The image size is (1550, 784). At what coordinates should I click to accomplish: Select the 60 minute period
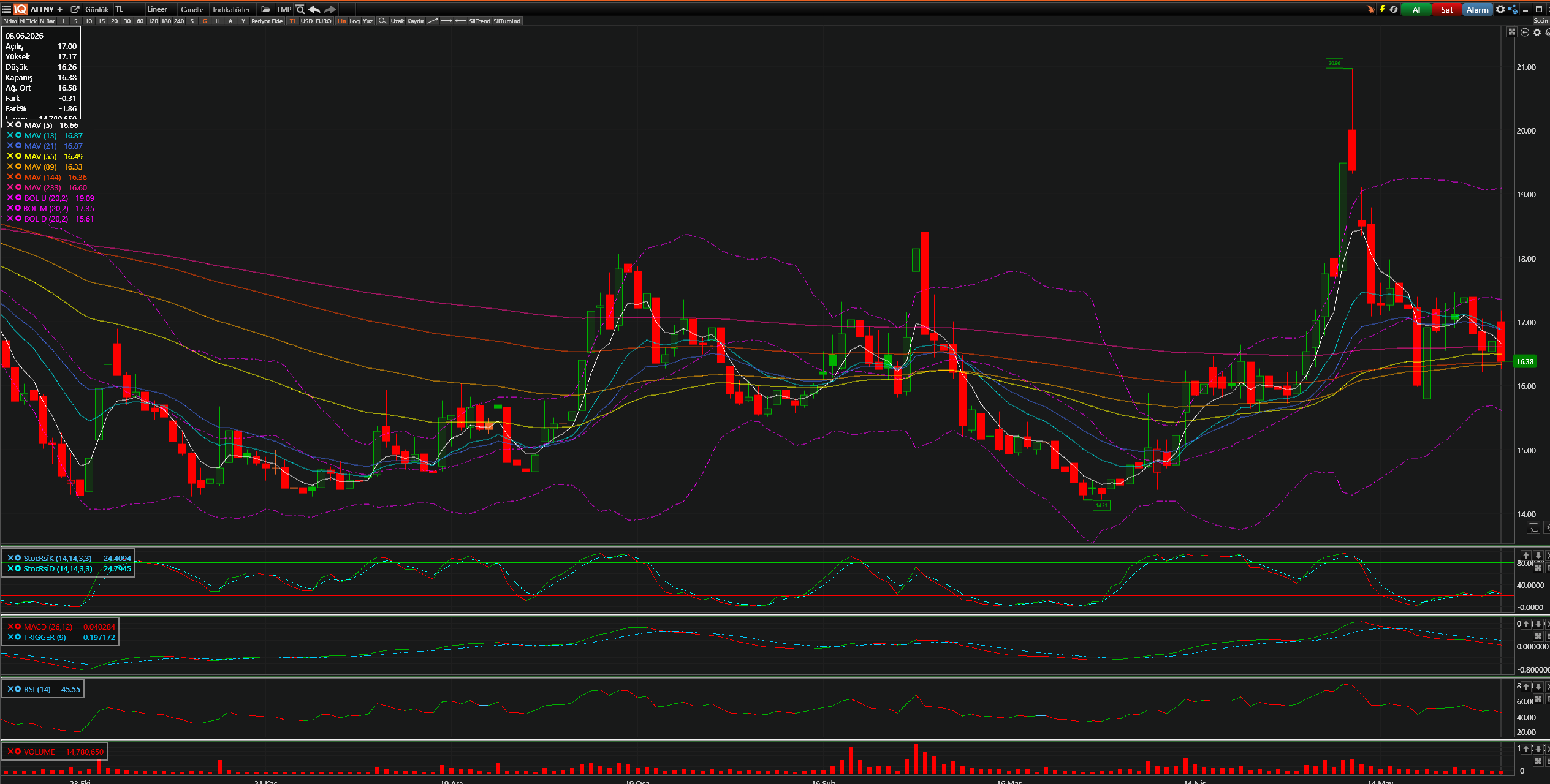pos(140,21)
